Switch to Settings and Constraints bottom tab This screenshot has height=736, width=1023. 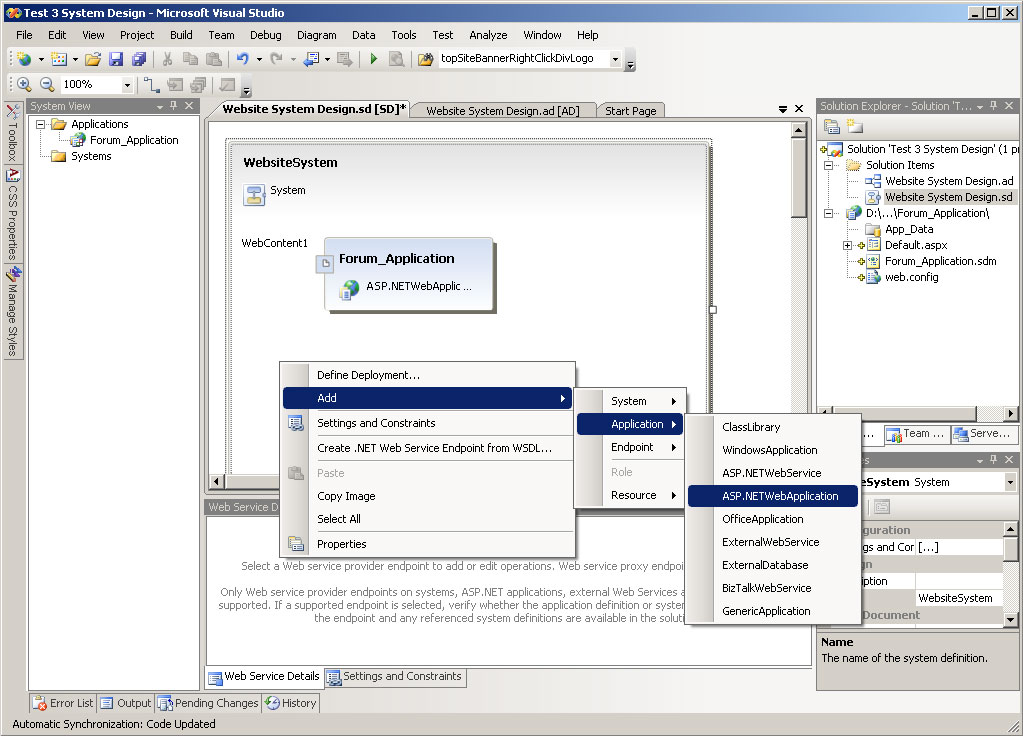click(395, 677)
